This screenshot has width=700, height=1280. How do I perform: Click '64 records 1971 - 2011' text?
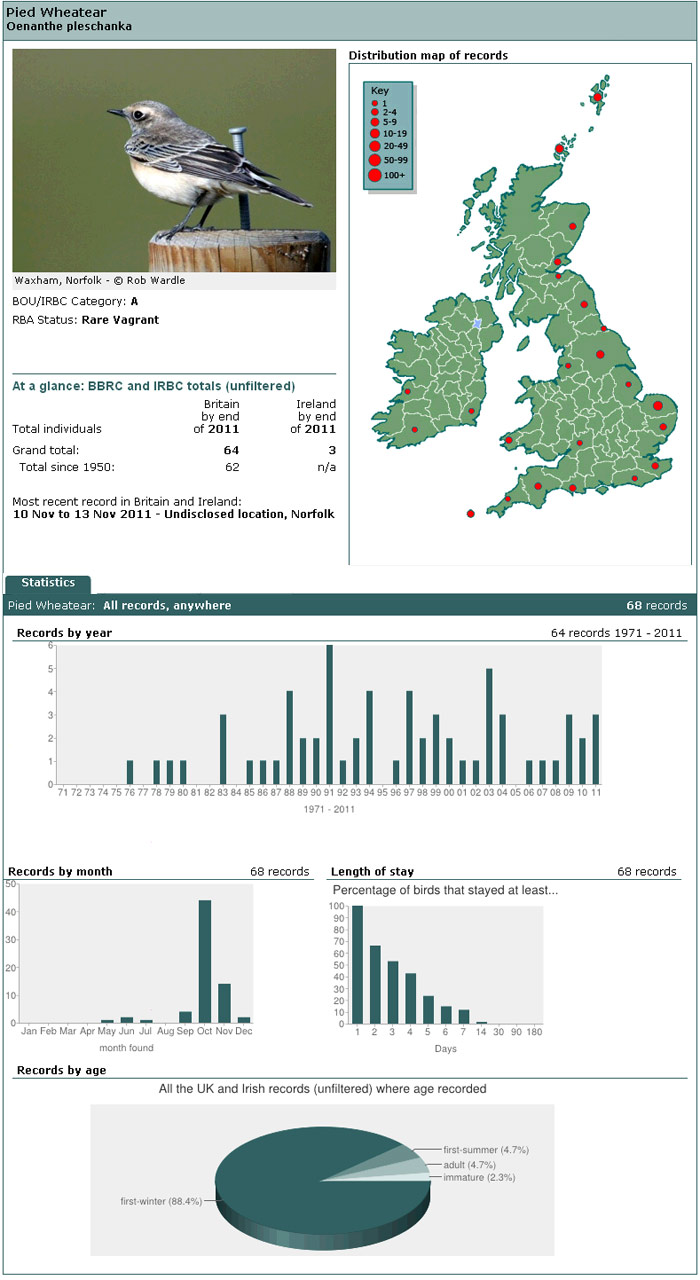point(616,633)
